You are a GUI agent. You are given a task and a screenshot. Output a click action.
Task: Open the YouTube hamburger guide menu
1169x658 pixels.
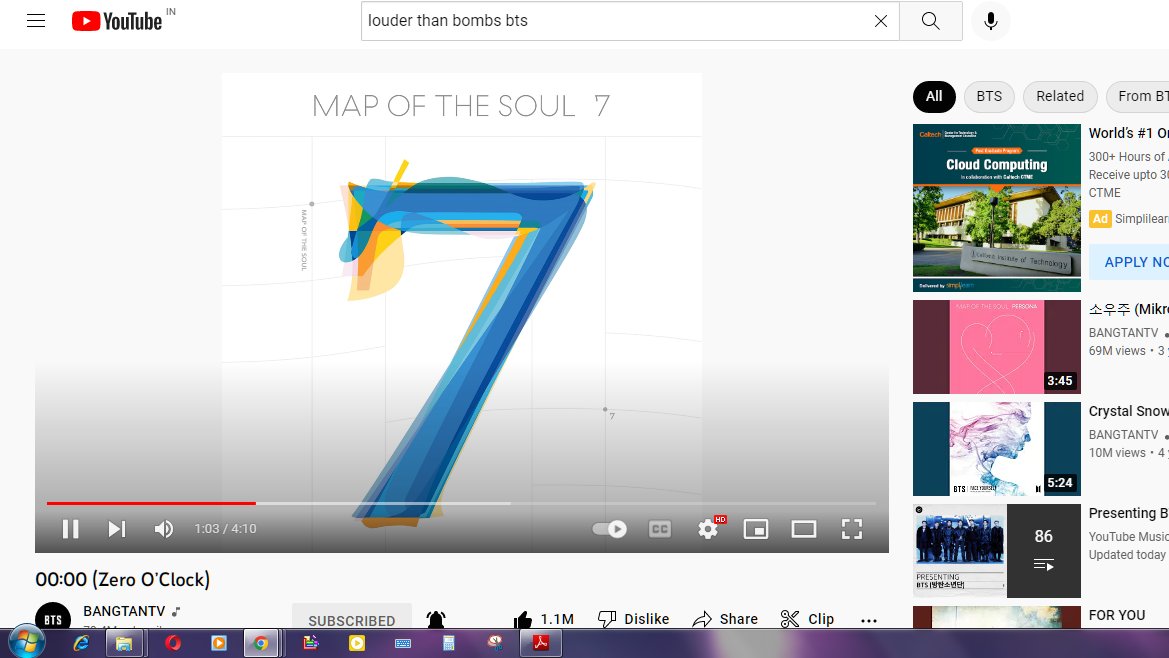(36, 21)
